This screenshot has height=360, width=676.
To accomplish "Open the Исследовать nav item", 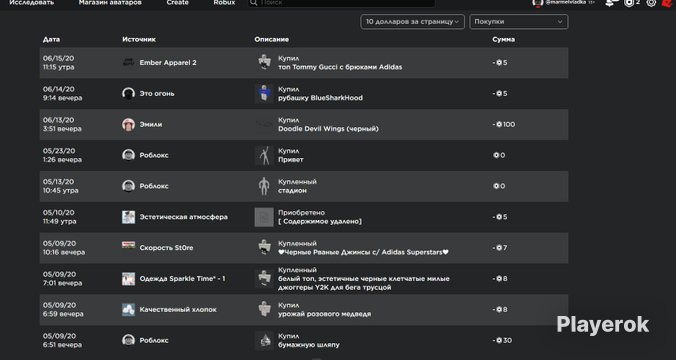I will (31, 3).
